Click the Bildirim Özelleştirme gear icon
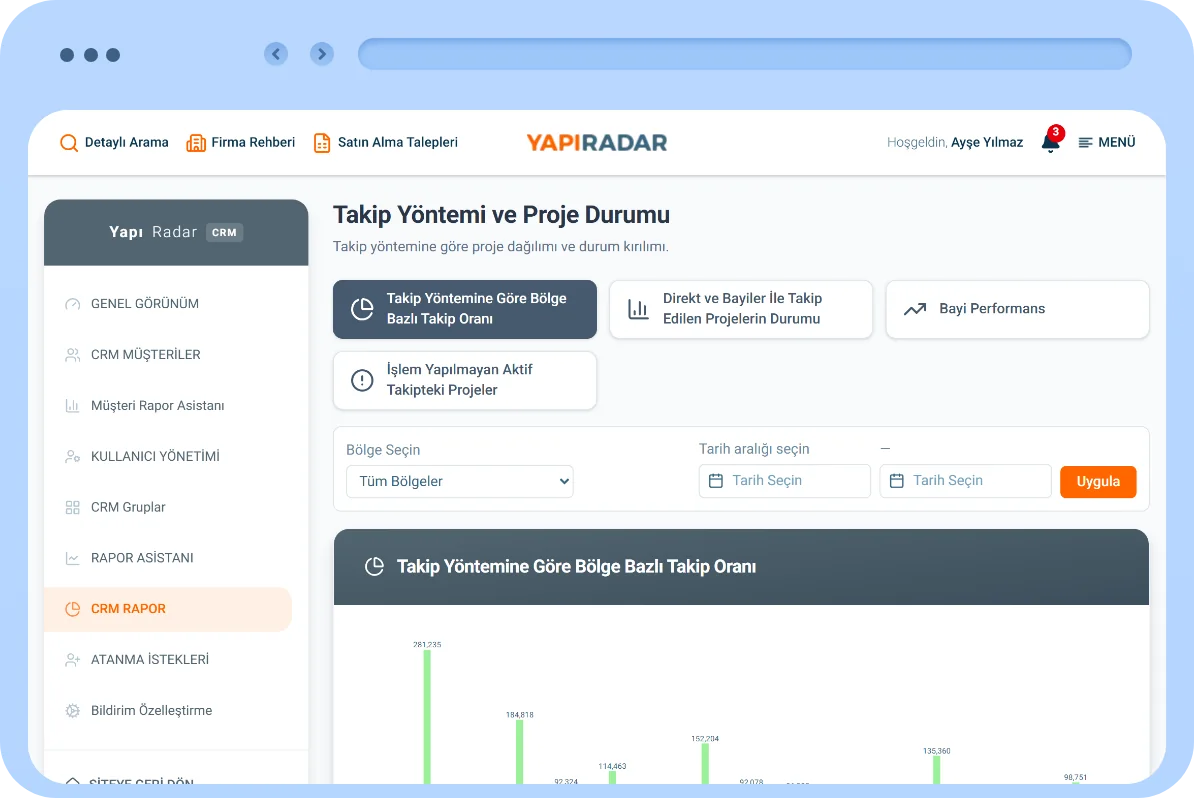This screenshot has height=798, width=1194. point(72,710)
